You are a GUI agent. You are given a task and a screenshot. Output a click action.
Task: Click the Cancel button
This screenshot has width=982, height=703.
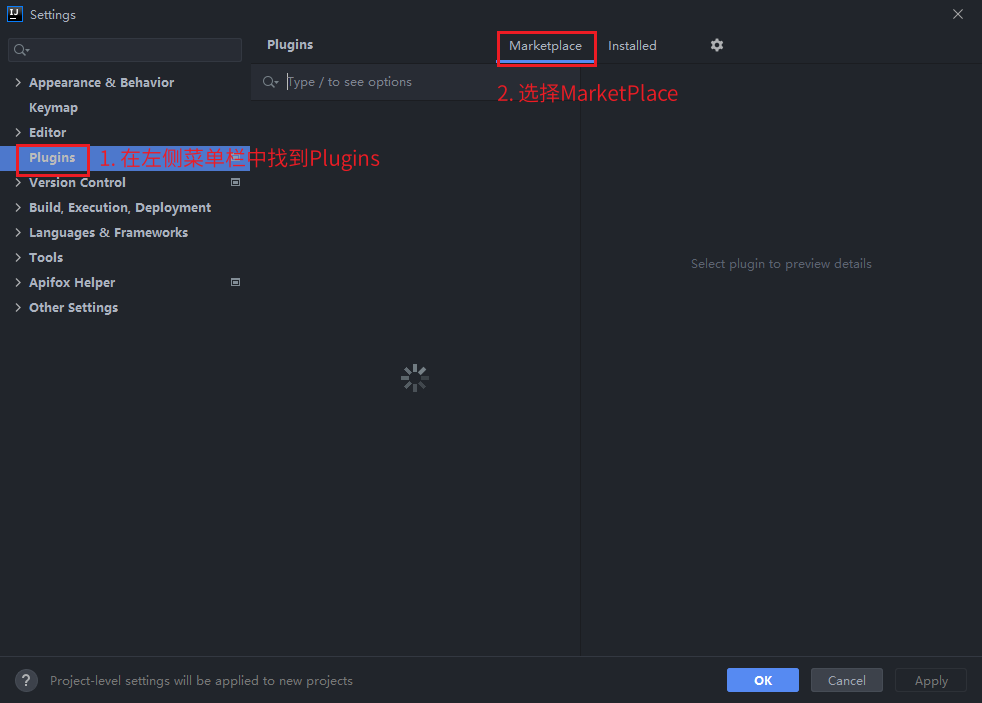tap(846, 680)
